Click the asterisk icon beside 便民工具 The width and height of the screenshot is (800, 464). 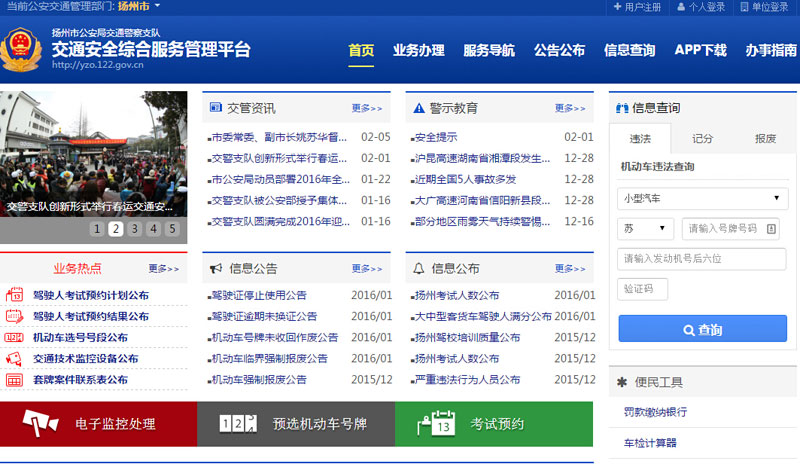[621, 382]
